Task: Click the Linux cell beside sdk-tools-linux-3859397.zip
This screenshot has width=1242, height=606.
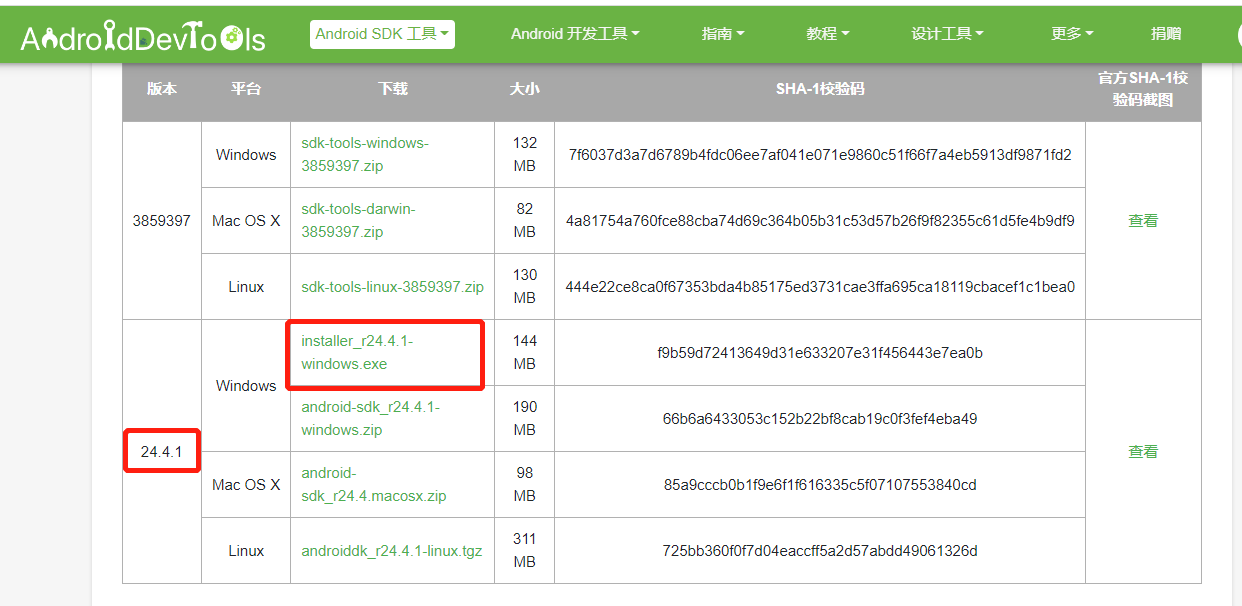Action: tap(246, 287)
